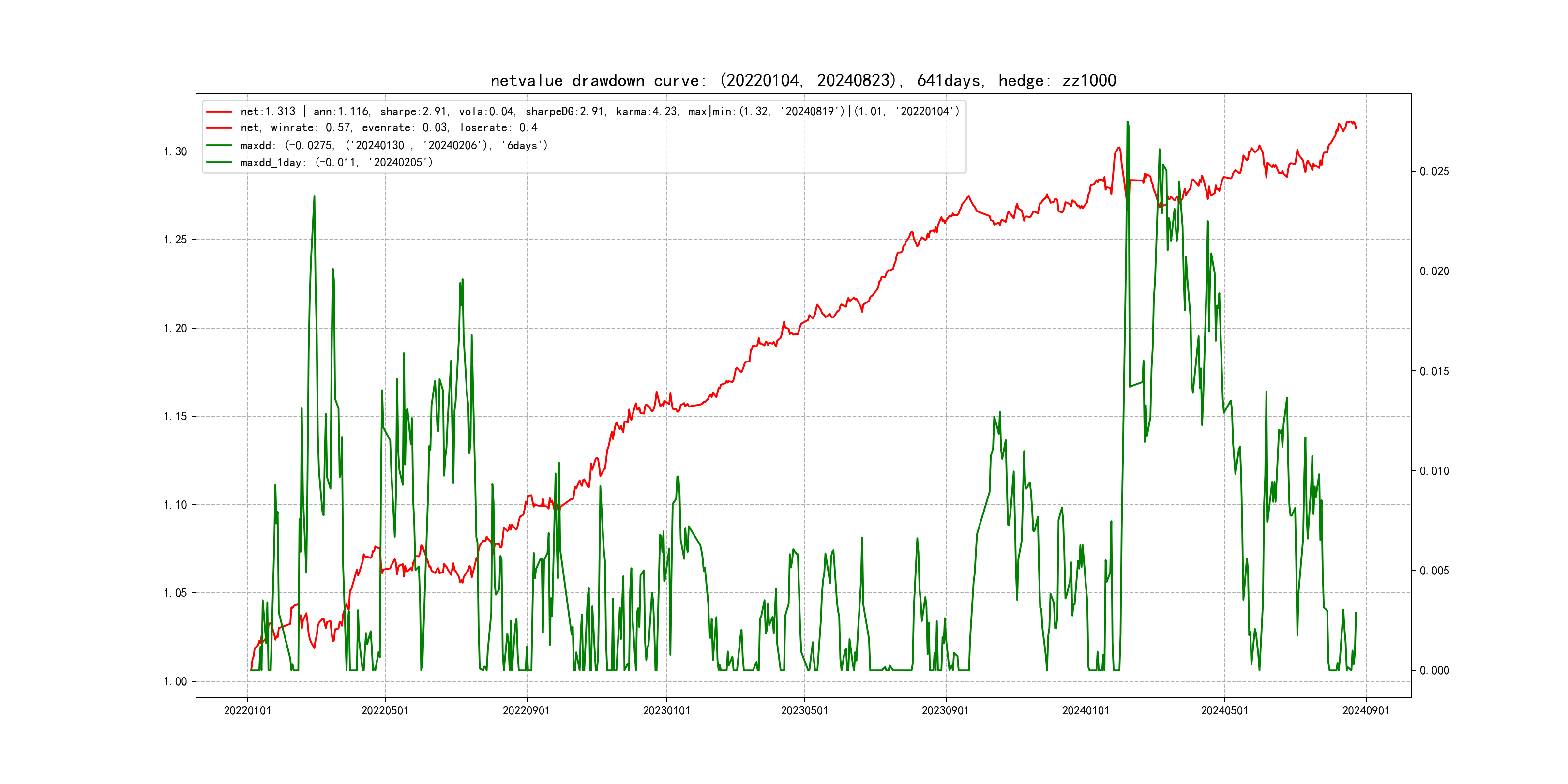Click the chart title text
This screenshot has height=784, width=1568.
pyautogui.click(x=803, y=80)
